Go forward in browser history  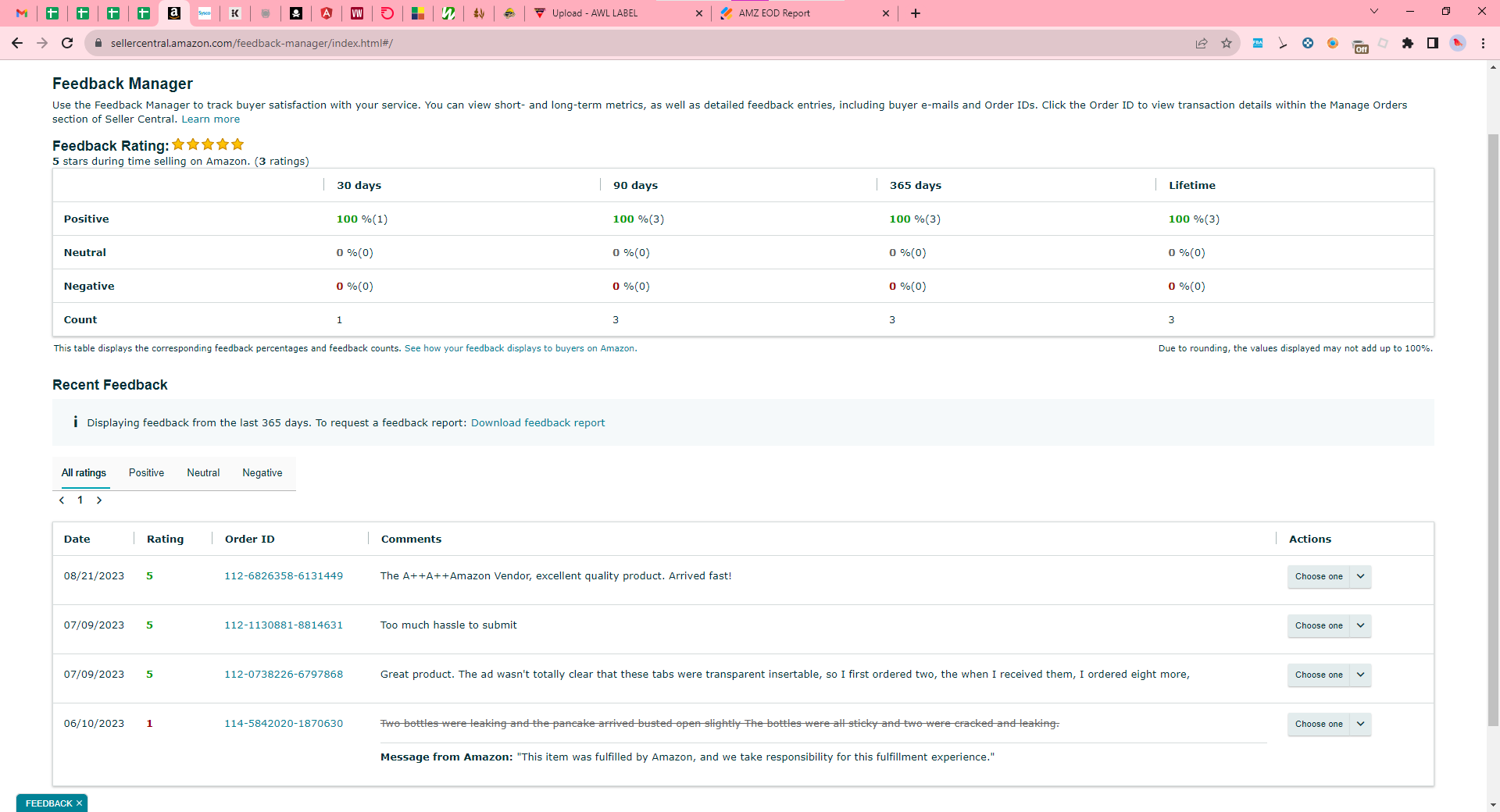pyautogui.click(x=42, y=43)
